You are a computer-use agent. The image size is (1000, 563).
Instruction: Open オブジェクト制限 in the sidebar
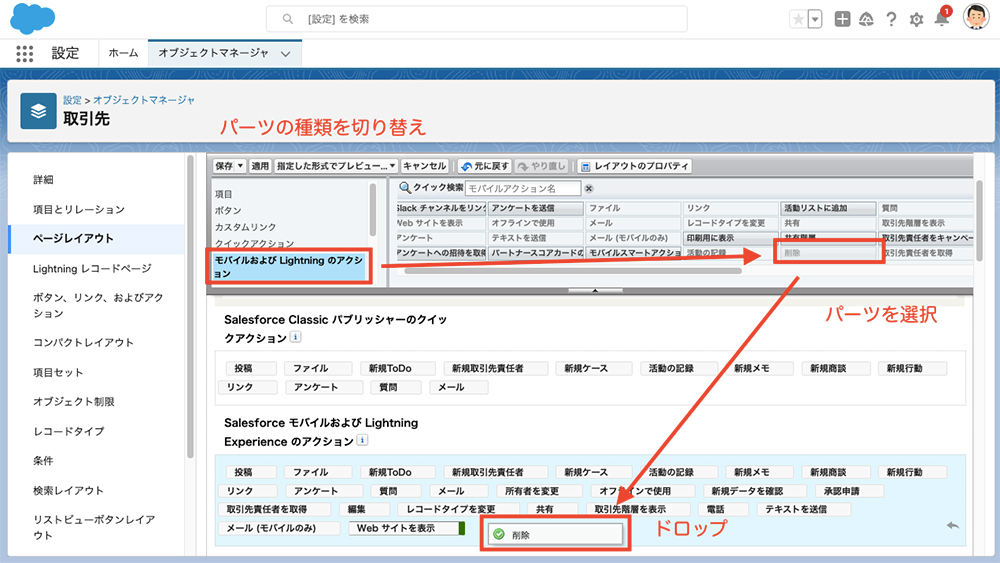(x=74, y=402)
